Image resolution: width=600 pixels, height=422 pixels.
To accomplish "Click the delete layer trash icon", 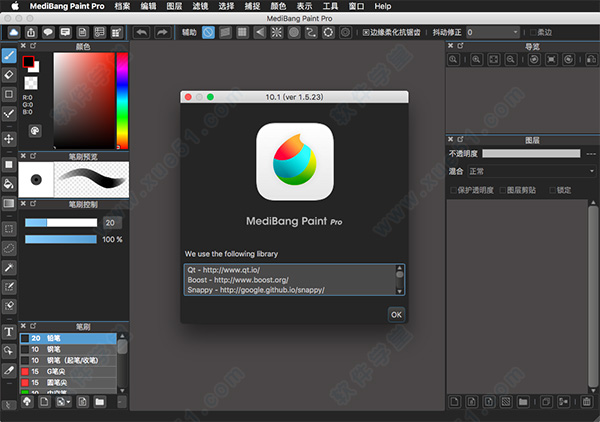I will coord(586,401).
